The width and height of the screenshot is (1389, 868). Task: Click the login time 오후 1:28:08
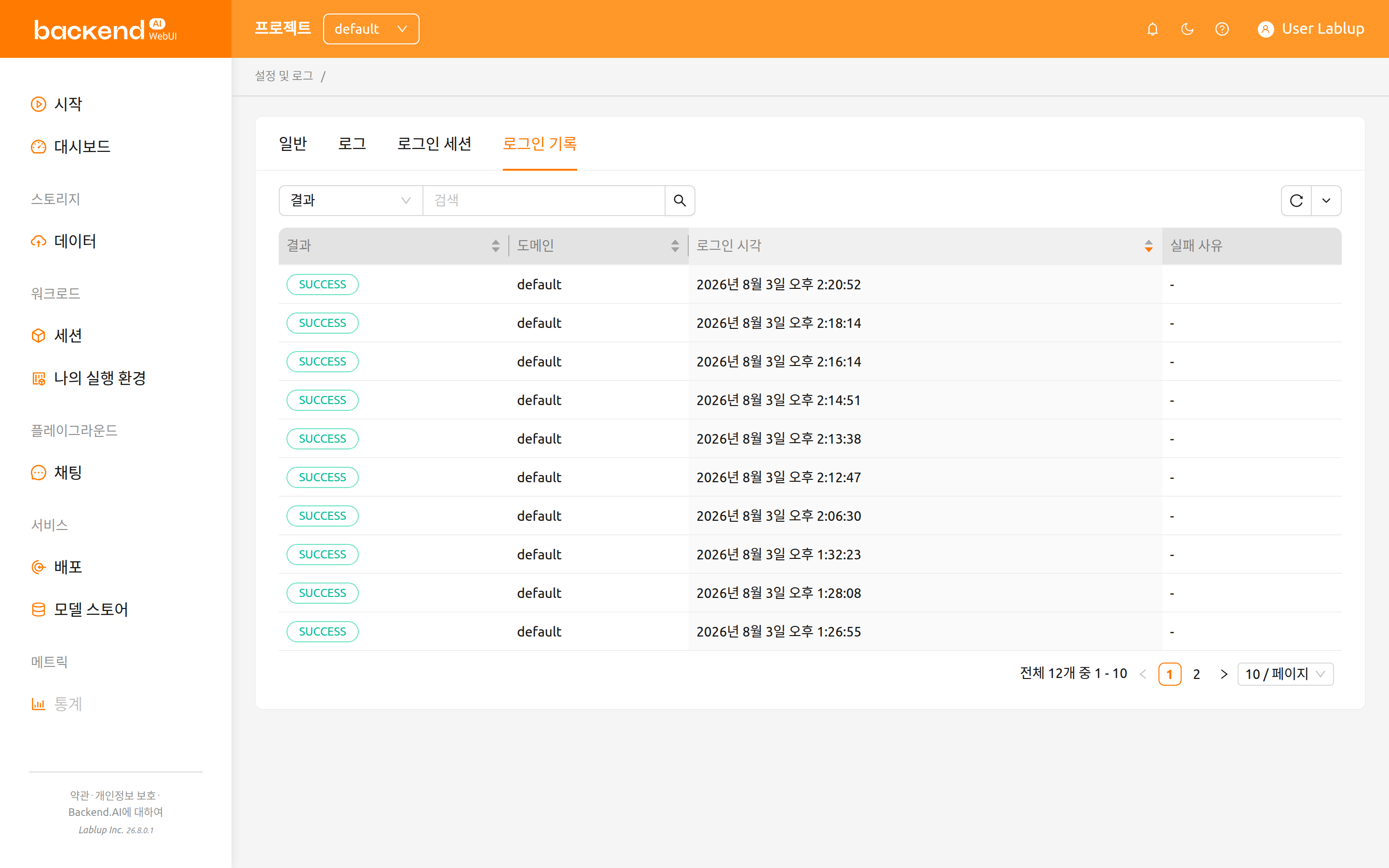click(x=778, y=593)
